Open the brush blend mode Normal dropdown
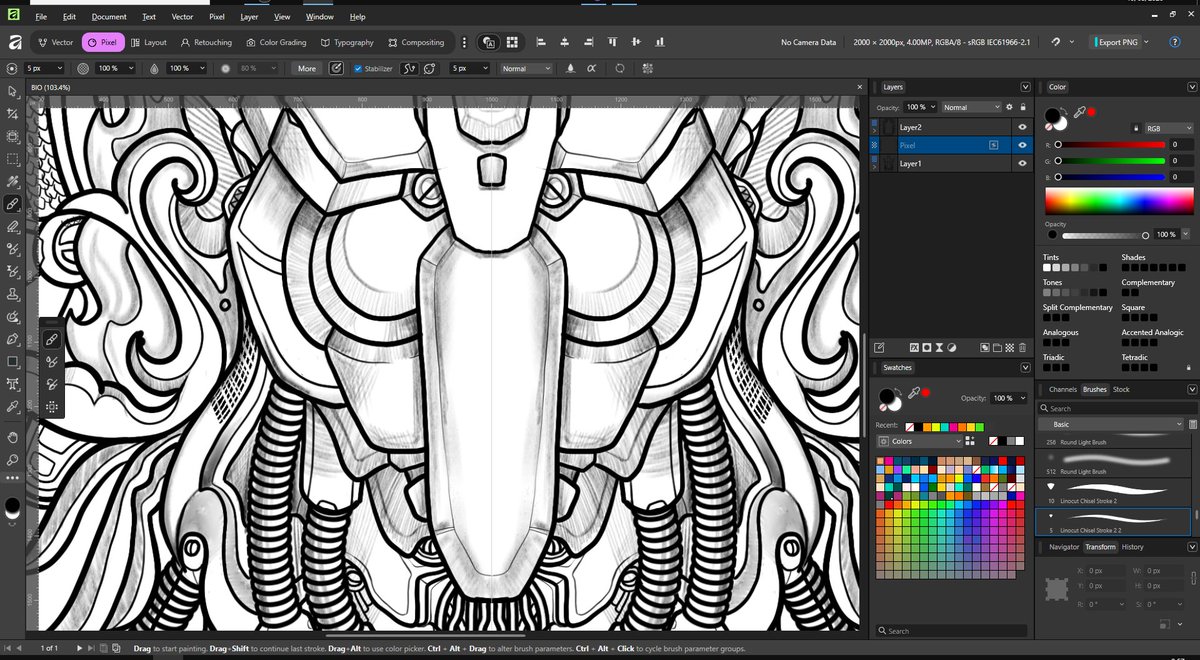 pos(526,68)
